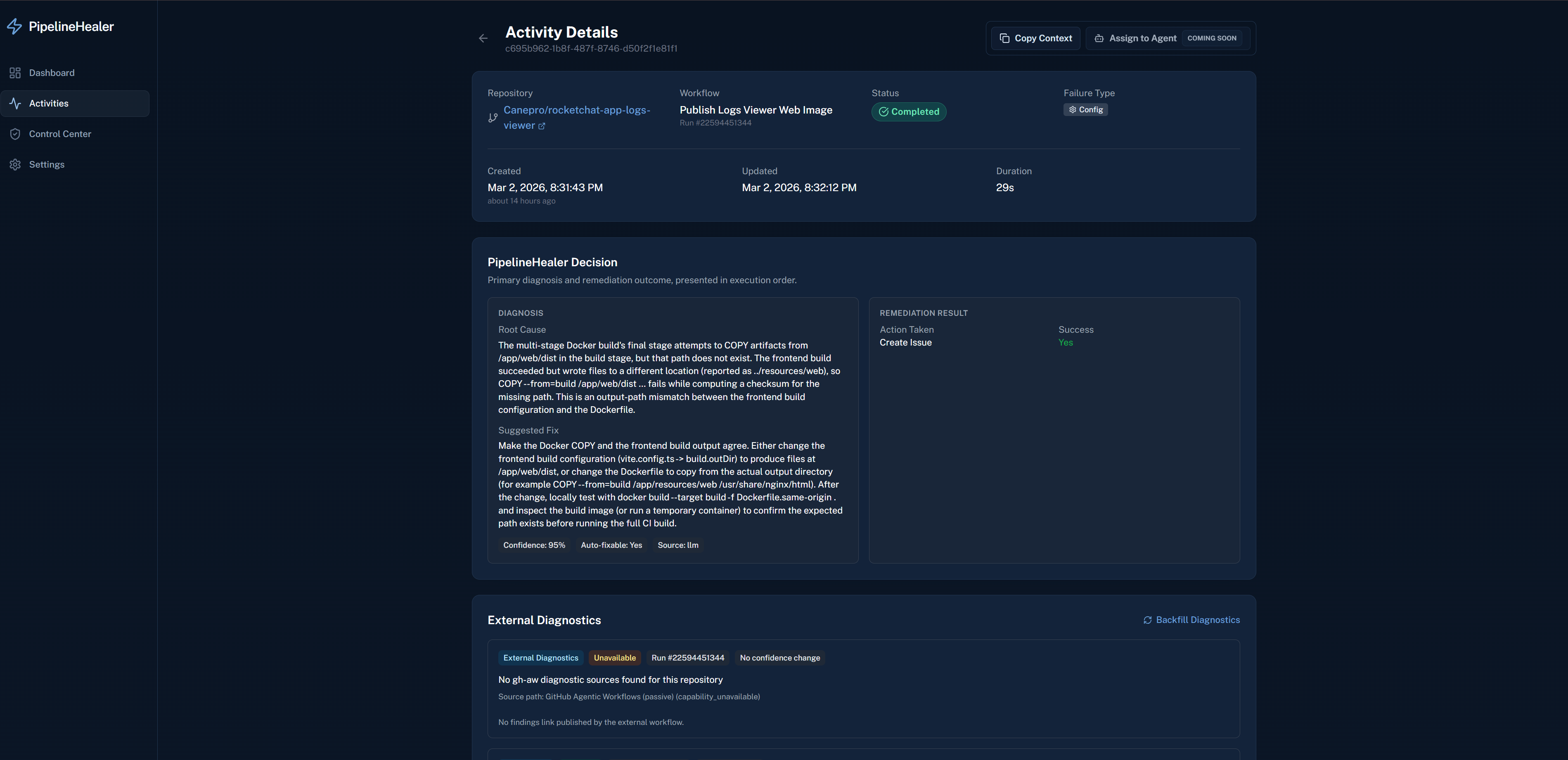The height and width of the screenshot is (760, 1568).
Task: Click the PipelineHealer lightning bolt logo
Action: click(14, 26)
